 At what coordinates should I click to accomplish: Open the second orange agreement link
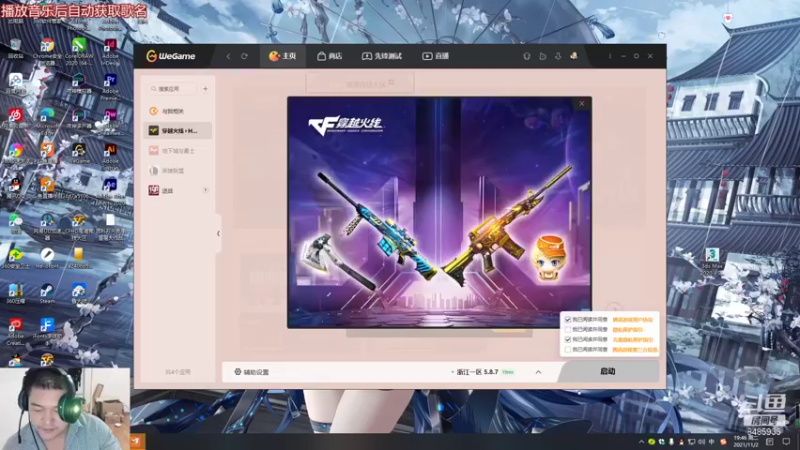click(x=628, y=330)
